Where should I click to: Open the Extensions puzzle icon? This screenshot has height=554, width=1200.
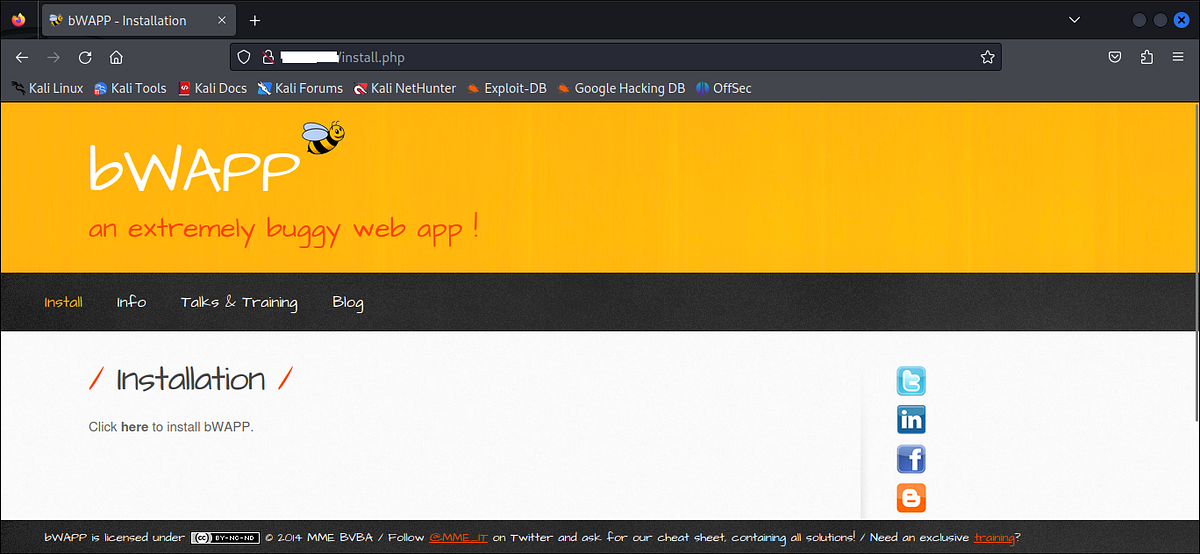(x=1147, y=57)
